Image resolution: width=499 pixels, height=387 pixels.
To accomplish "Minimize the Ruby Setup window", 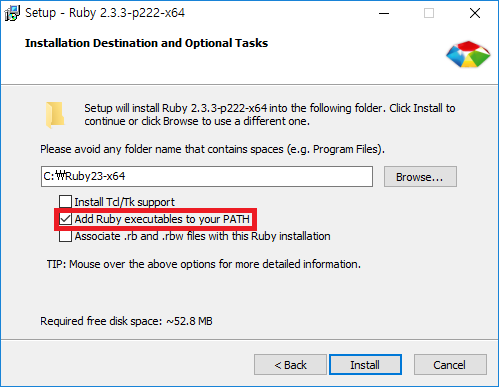I will click(384, 13).
